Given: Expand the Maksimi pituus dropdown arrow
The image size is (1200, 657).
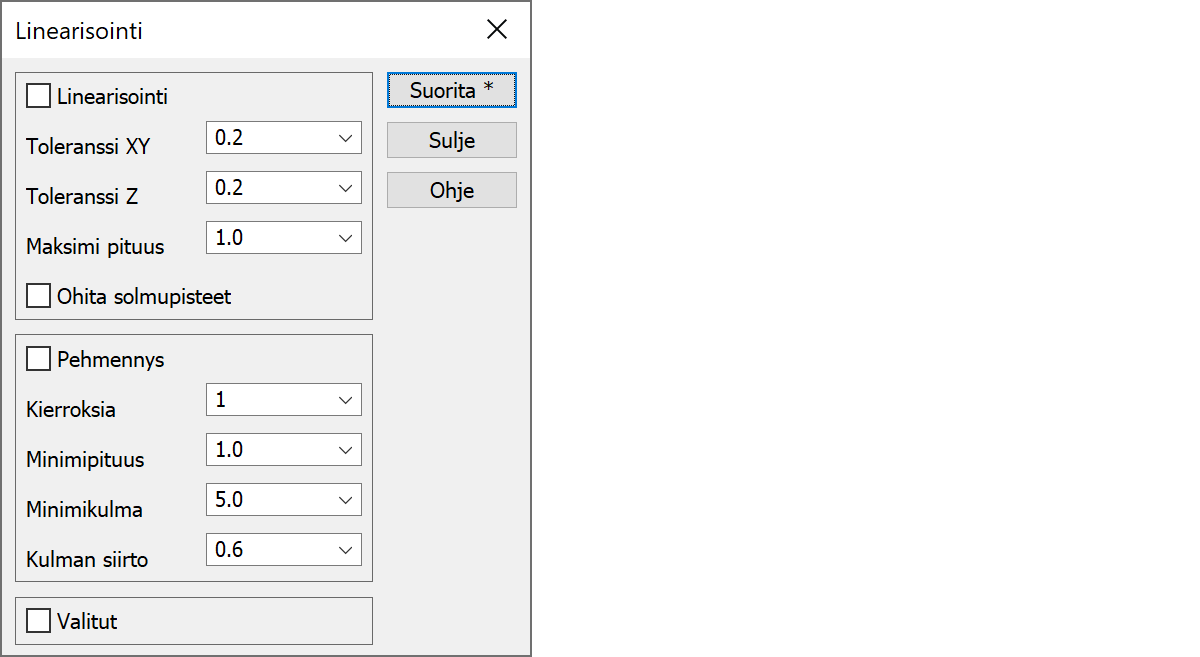Looking at the screenshot, I should [346, 238].
